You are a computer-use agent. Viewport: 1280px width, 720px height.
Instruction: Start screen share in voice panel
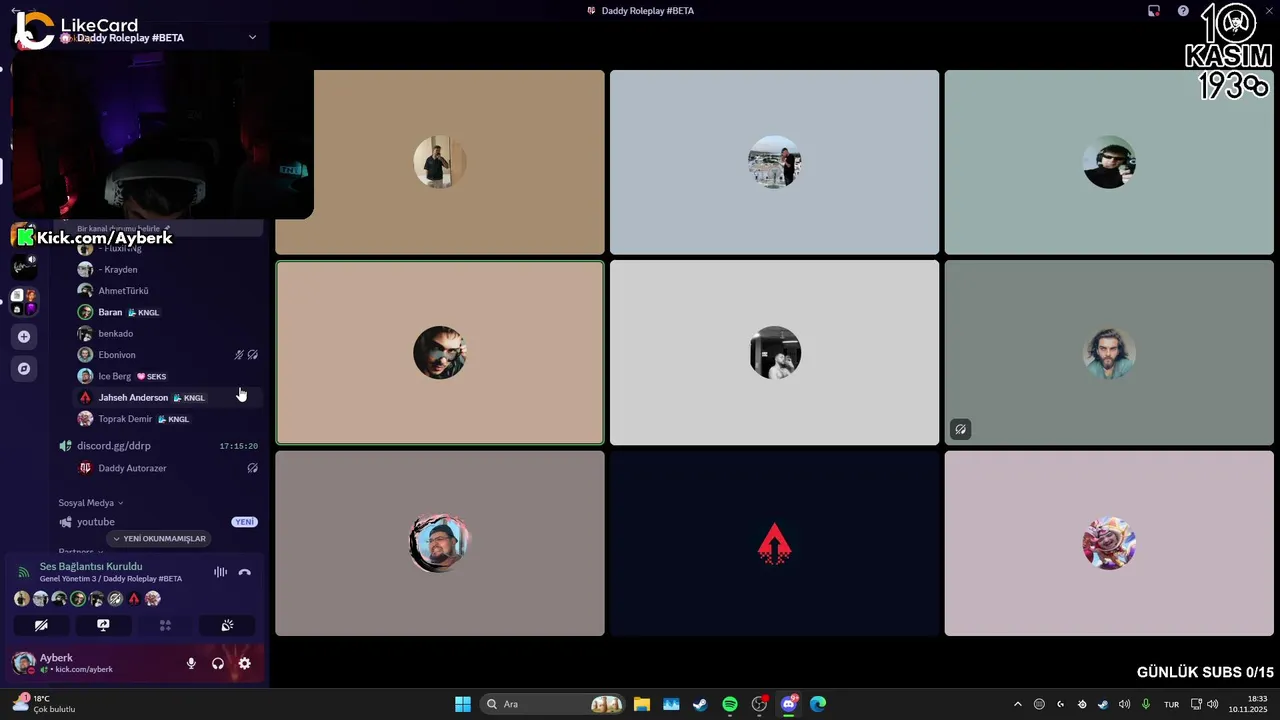(x=103, y=625)
